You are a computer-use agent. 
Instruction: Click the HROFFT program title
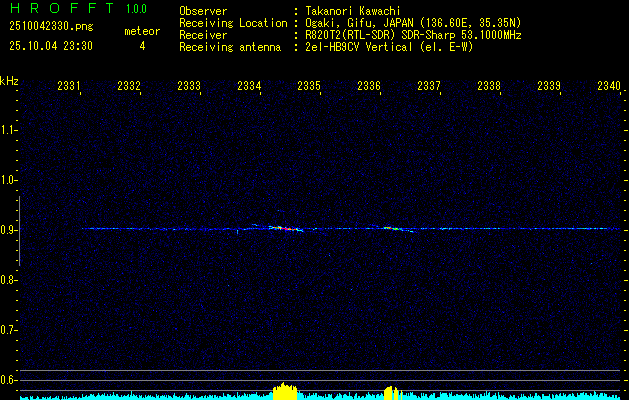62,8
